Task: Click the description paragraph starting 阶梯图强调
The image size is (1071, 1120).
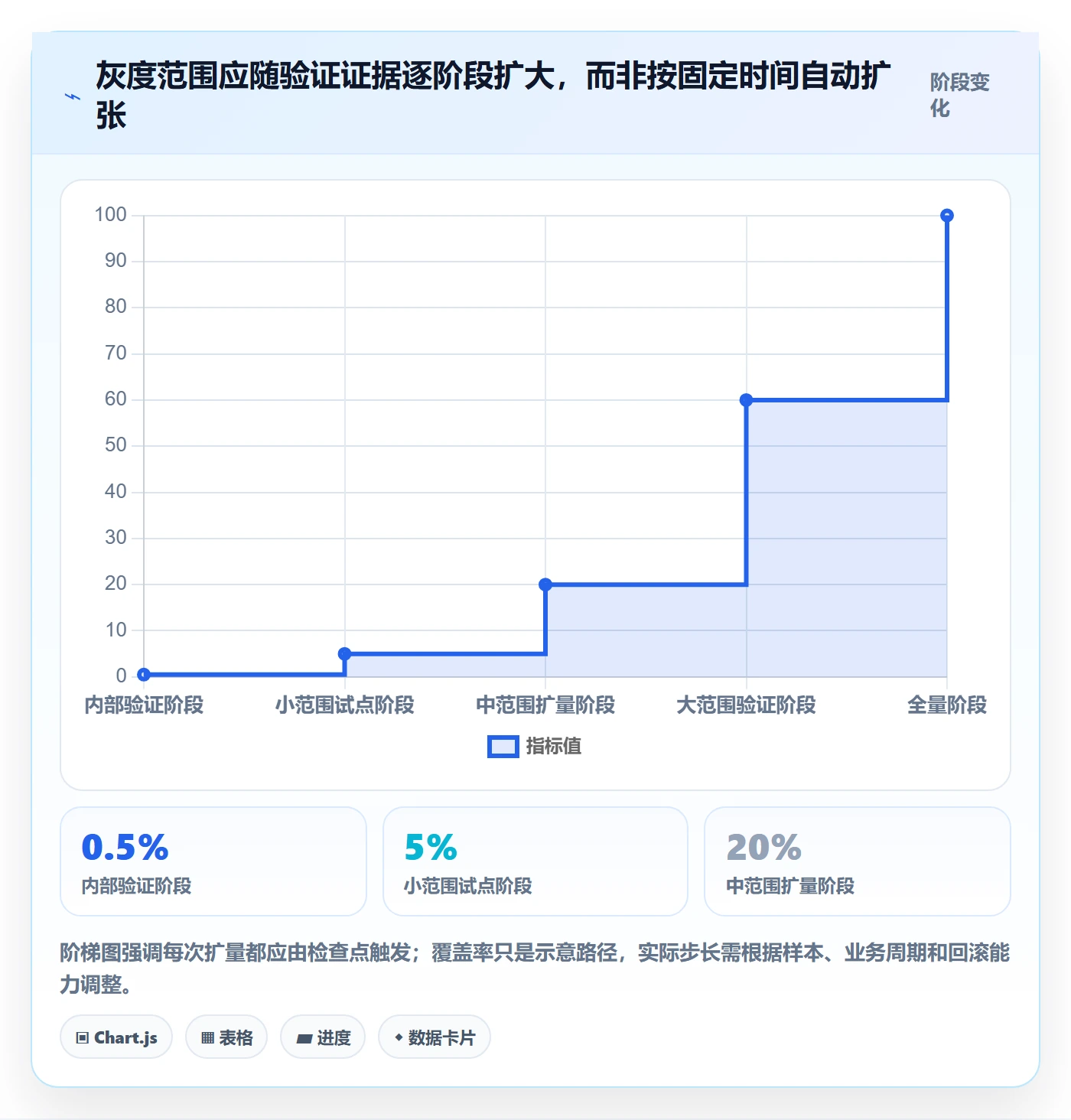Action: (x=535, y=968)
